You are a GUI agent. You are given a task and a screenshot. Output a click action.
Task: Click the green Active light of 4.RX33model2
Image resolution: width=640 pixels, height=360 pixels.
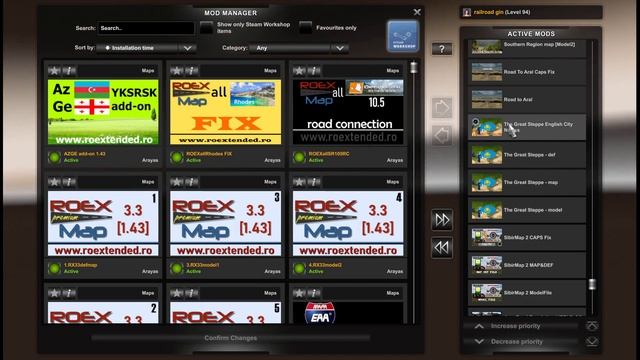299,268
